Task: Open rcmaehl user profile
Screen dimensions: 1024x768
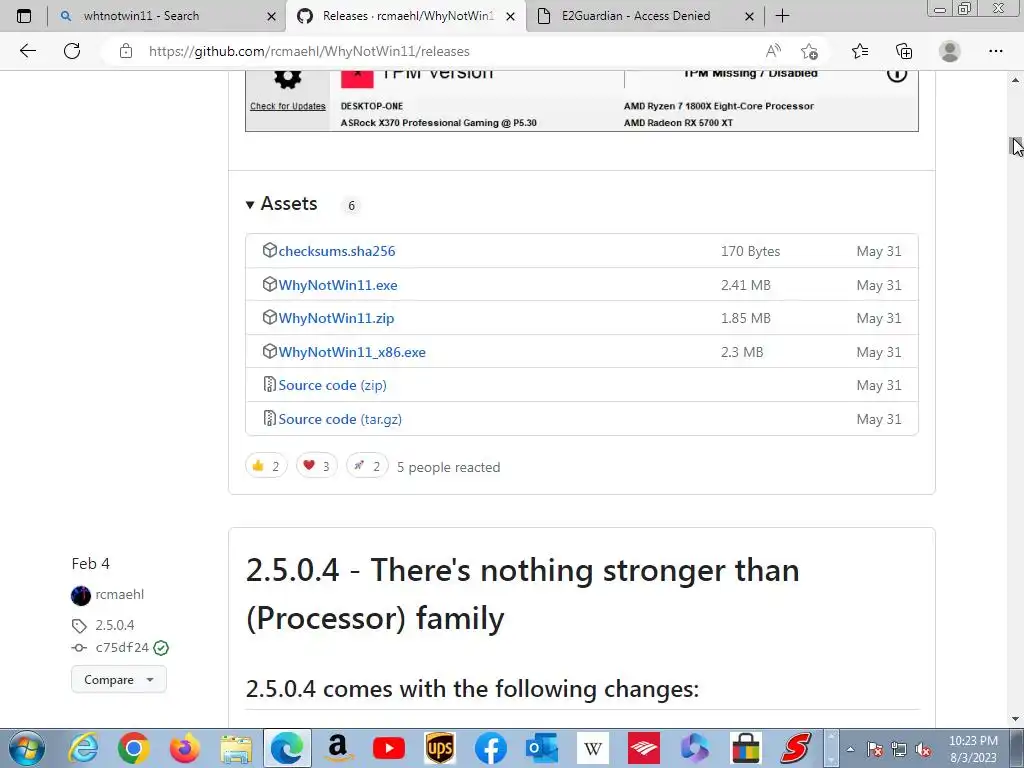Action: click(x=120, y=594)
